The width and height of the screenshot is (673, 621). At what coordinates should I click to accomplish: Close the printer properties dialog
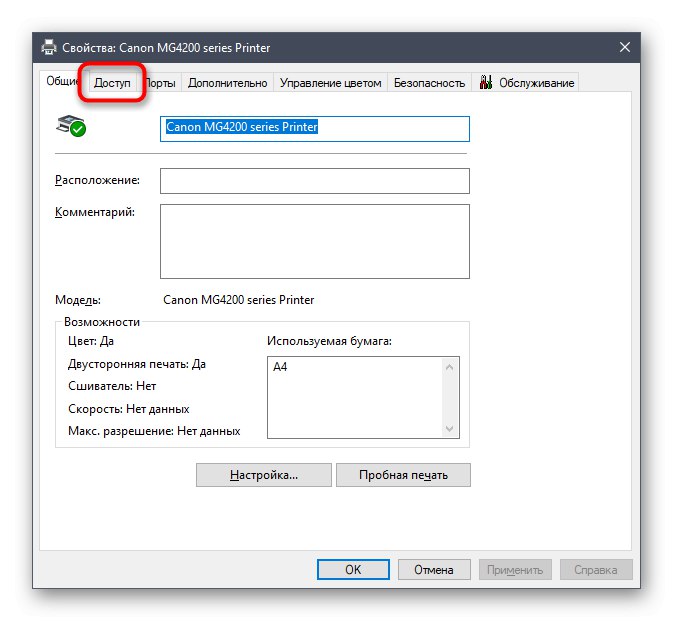point(624,47)
